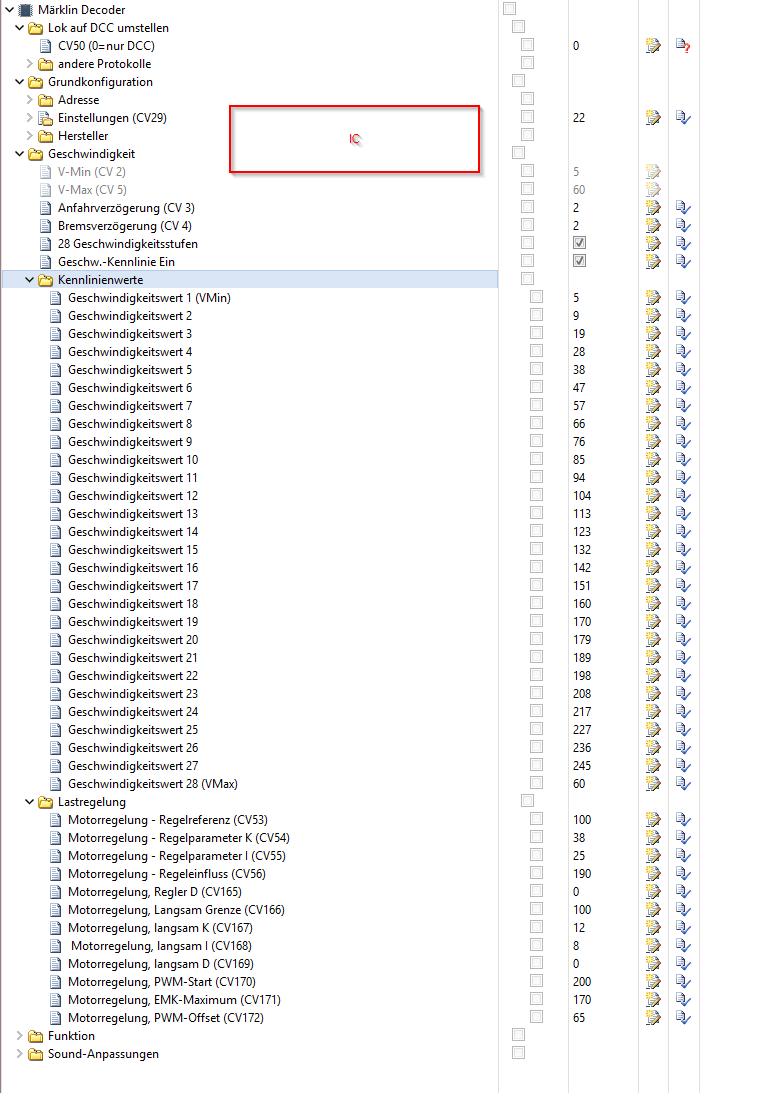Image resolution: width=783 pixels, height=1093 pixels.
Task: Click the edit icon for Einstellungen (CV29)
Action: (x=653, y=118)
